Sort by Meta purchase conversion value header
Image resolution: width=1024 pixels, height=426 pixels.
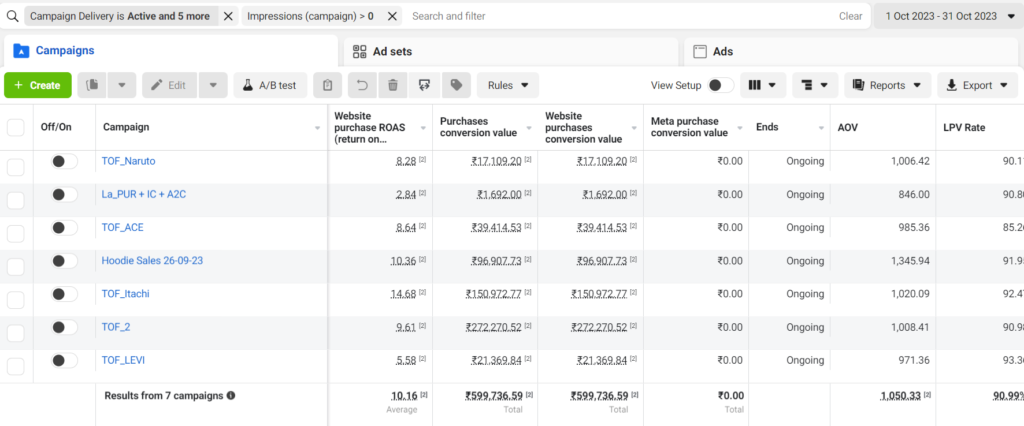[696, 127]
